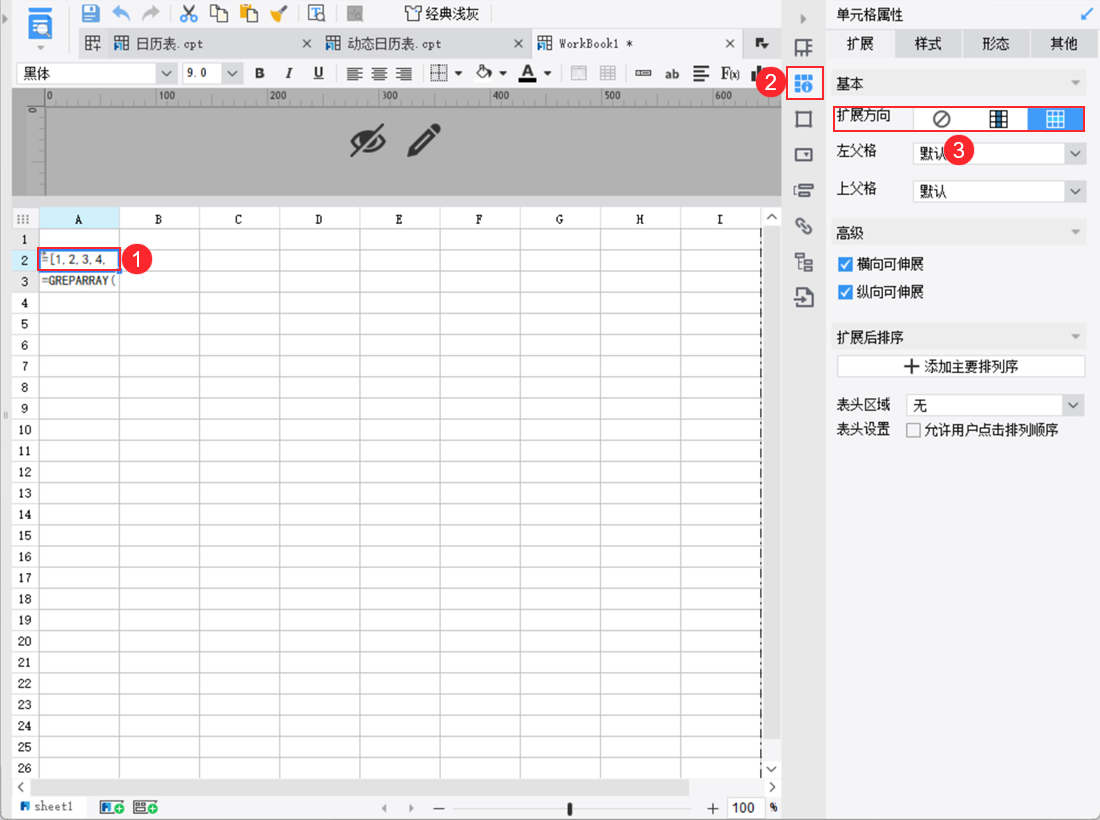Set the font color A icon
This screenshot has width=1100, height=820.
pos(528,73)
